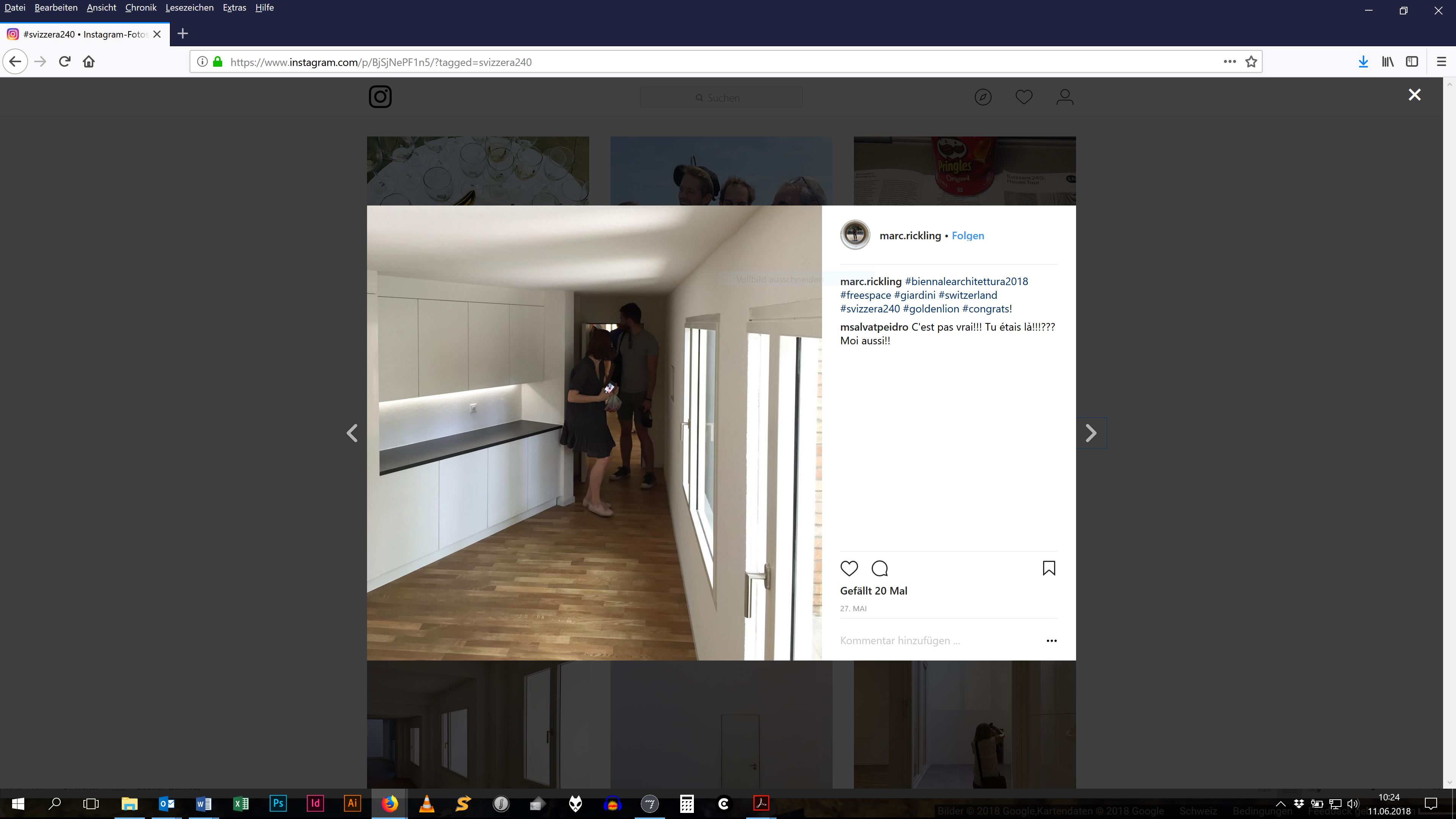Image resolution: width=1456 pixels, height=819 pixels.
Task: Open post options three-dot menu
Action: 1051,640
